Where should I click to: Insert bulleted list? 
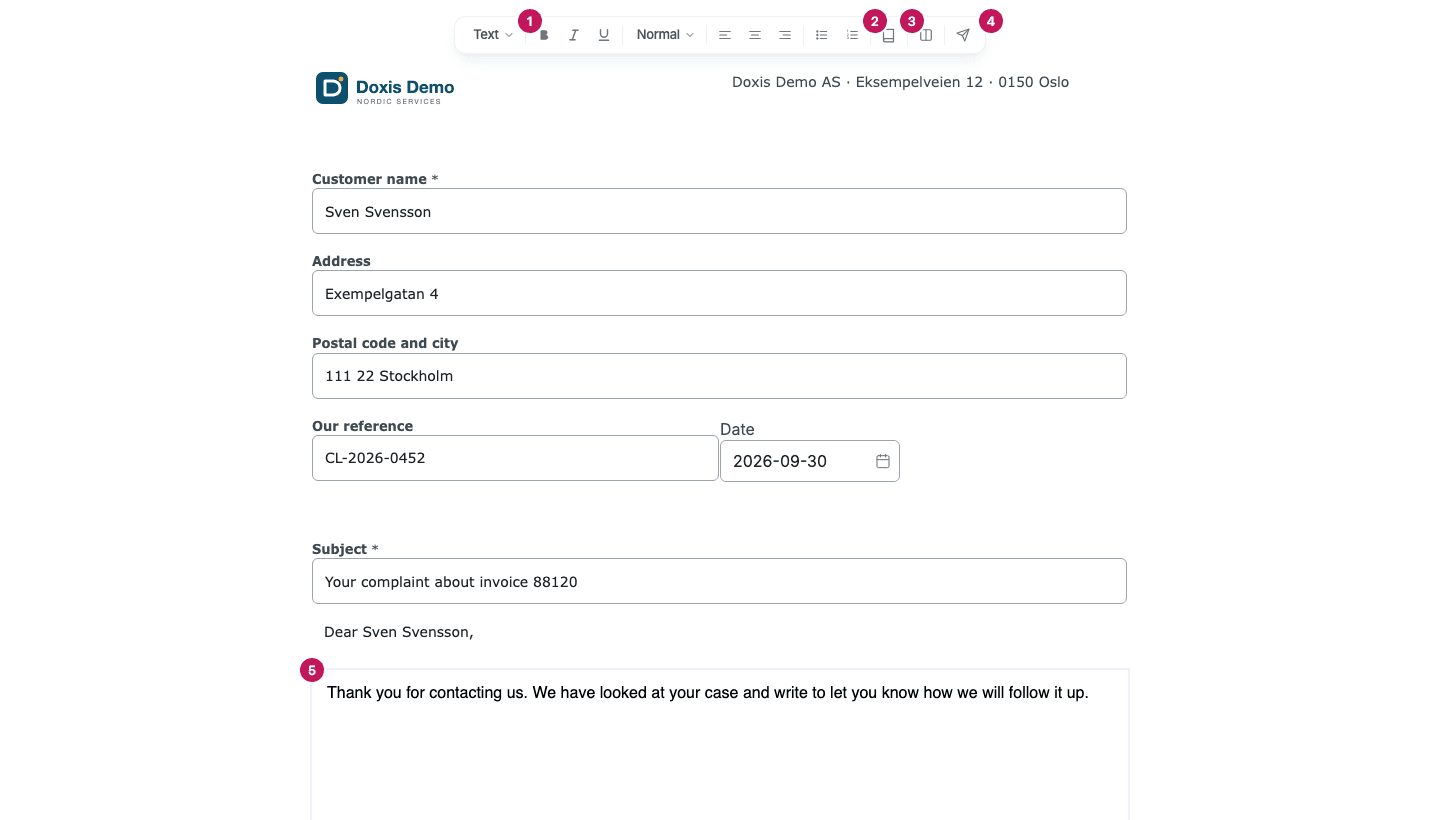822,35
